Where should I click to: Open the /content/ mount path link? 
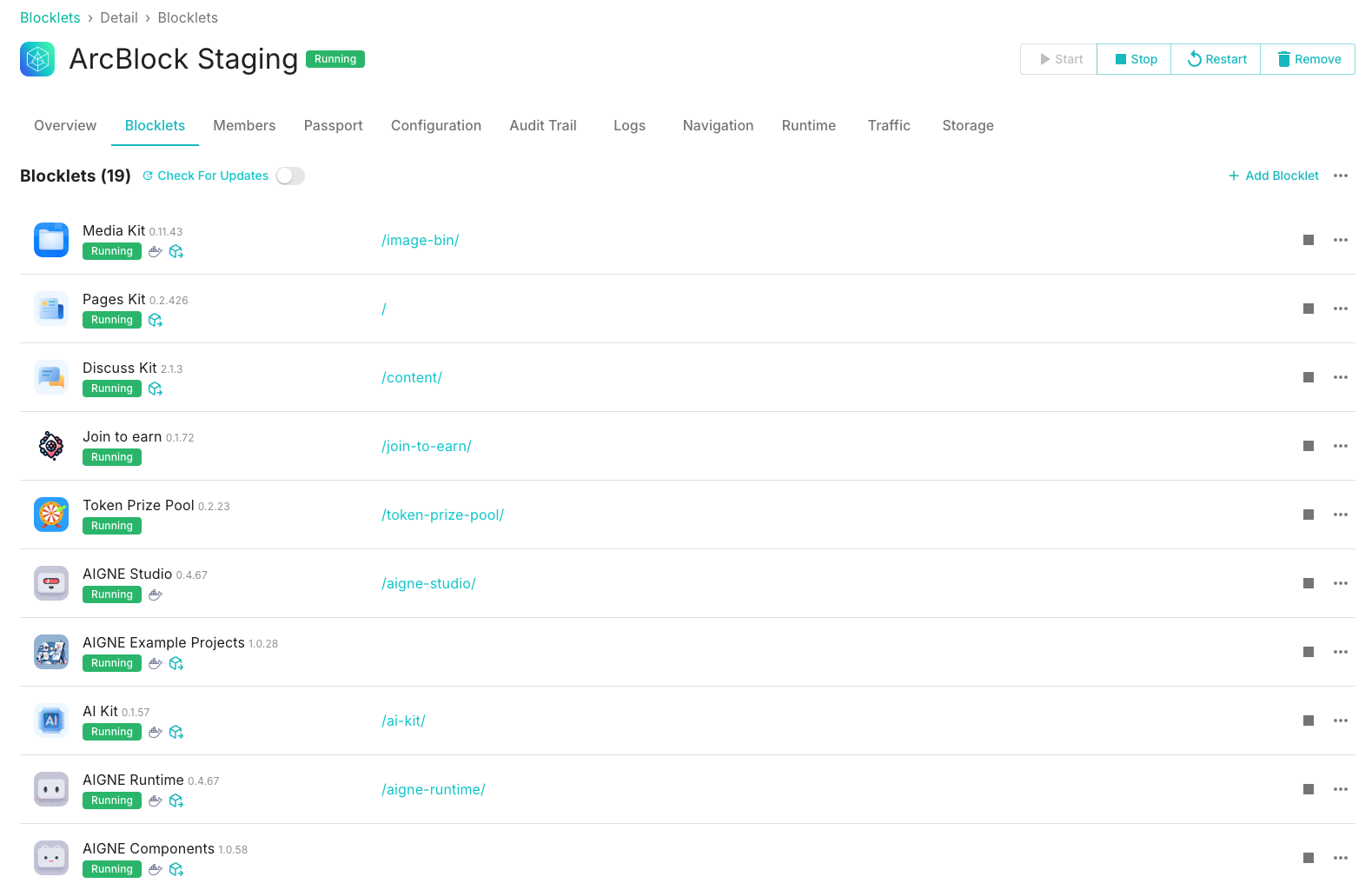click(412, 377)
